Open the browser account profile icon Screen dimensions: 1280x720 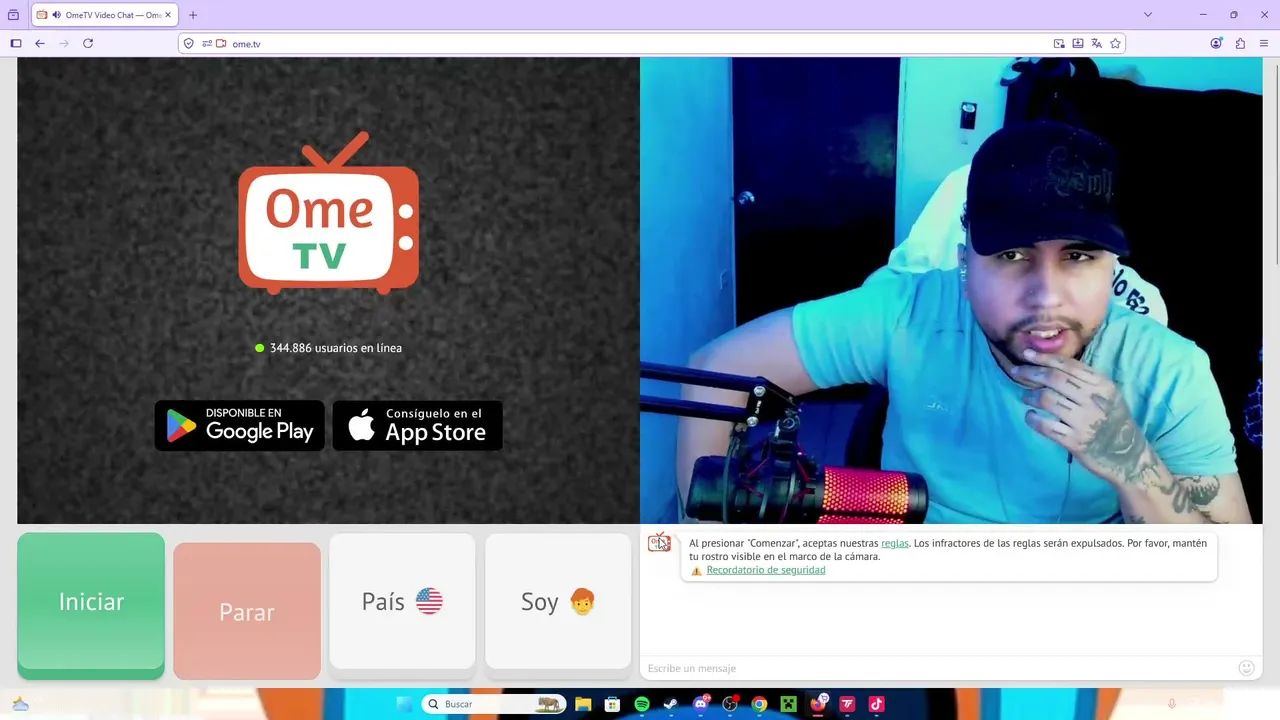(x=1216, y=43)
